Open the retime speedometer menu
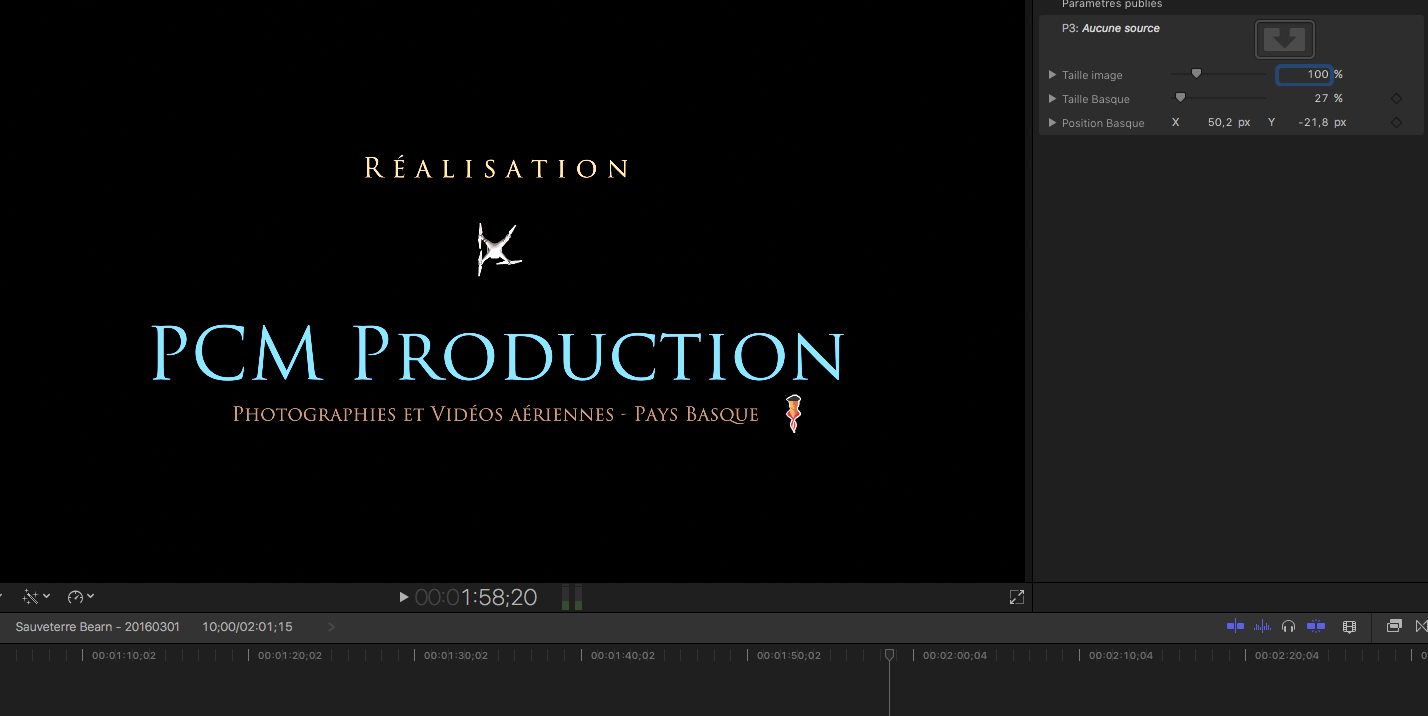The width and height of the screenshot is (1428, 716). (x=80, y=597)
